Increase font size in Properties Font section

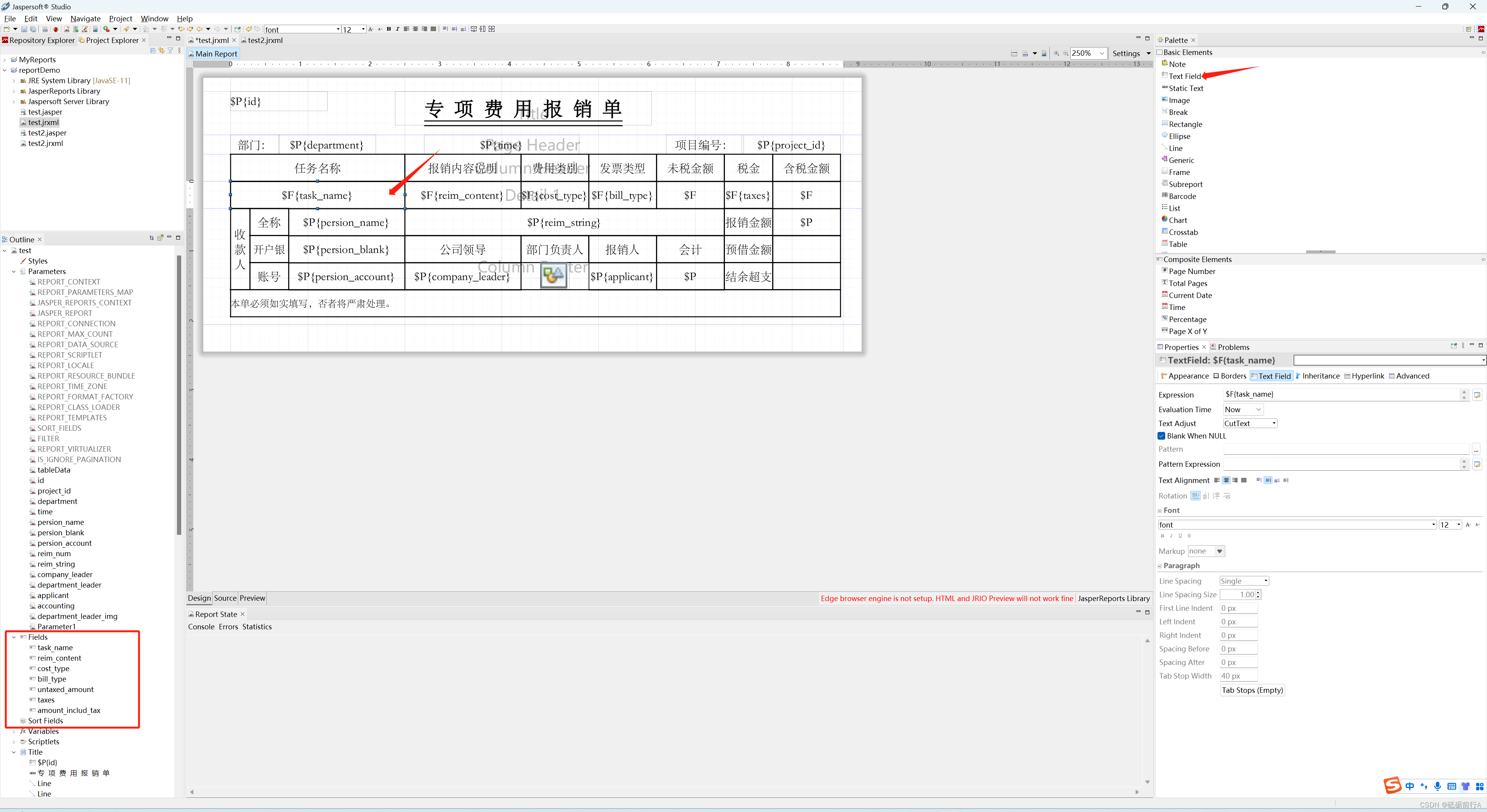[x=1468, y=524]
